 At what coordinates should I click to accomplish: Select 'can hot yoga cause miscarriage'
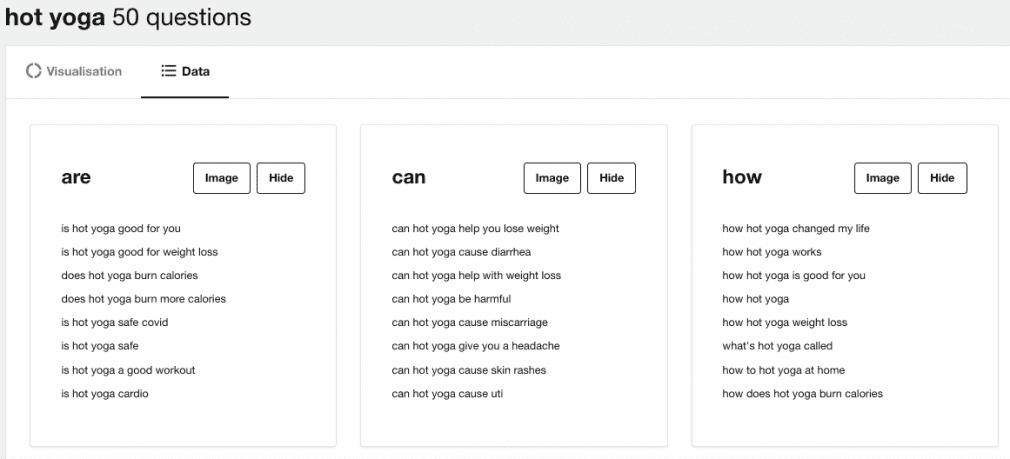[x=470, y=323]
